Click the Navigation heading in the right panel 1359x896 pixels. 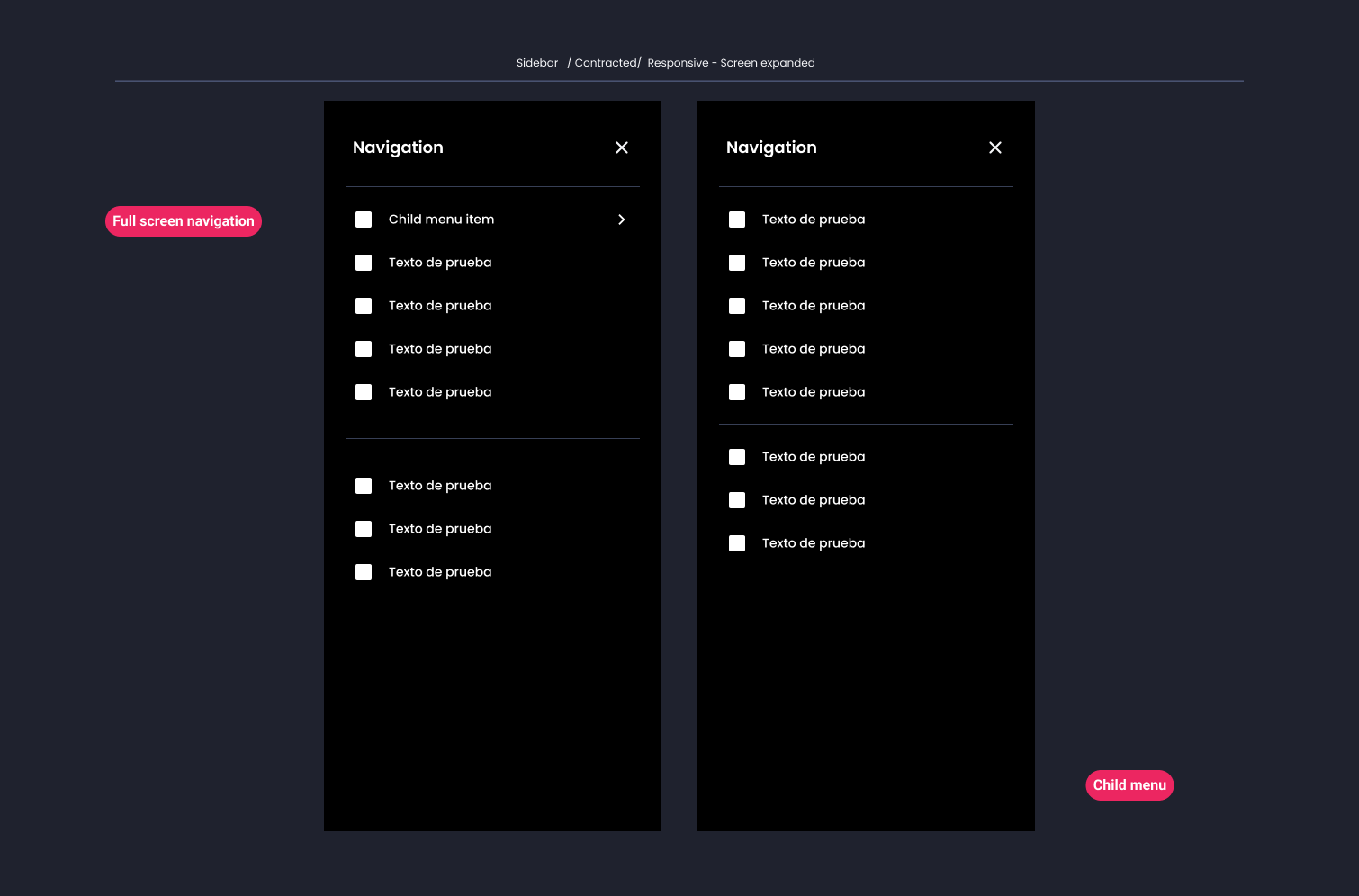771,148
